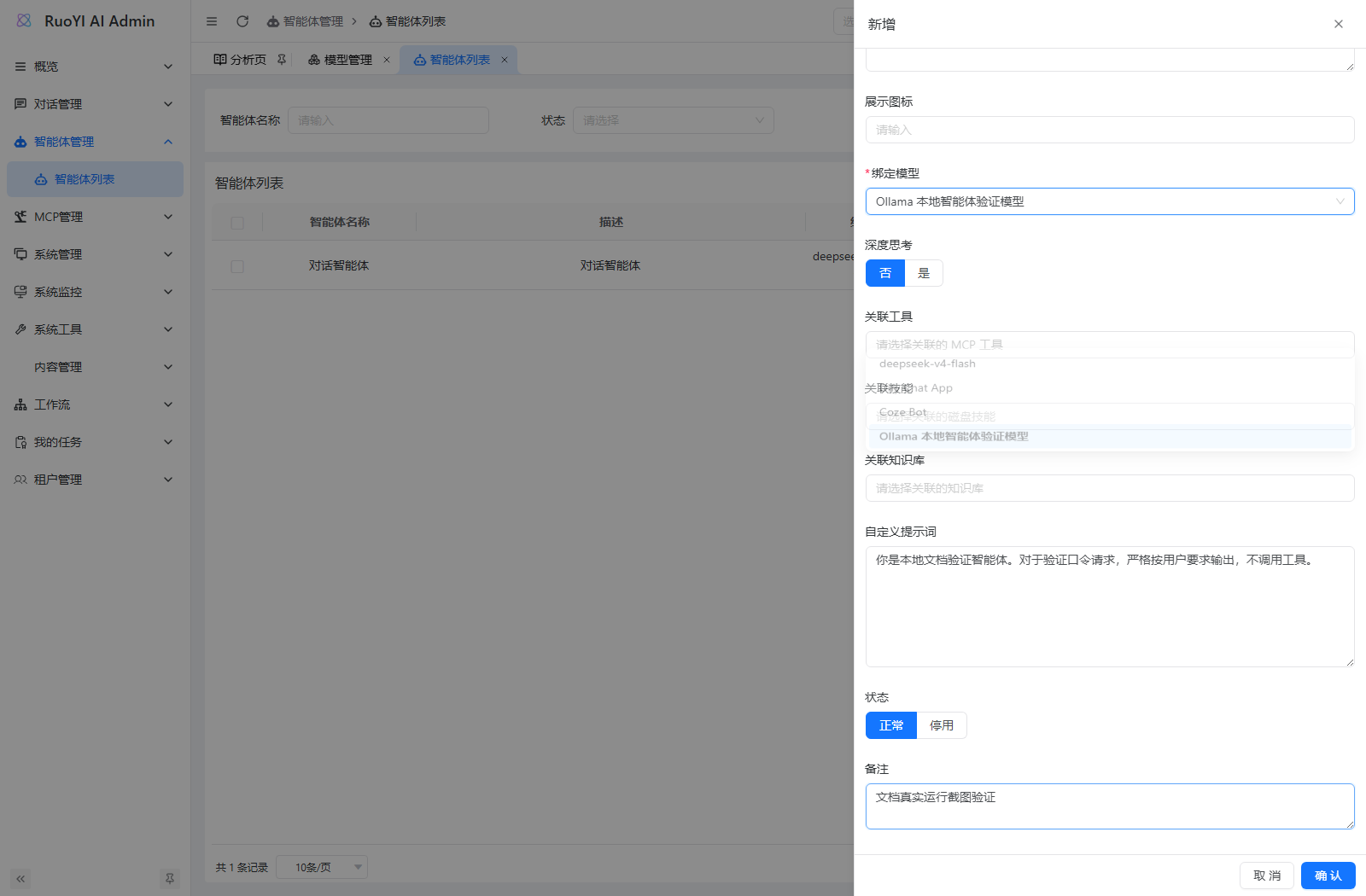Click the 备注 textarea
Screen dimensions: 1366x896
click(1110, 806)
